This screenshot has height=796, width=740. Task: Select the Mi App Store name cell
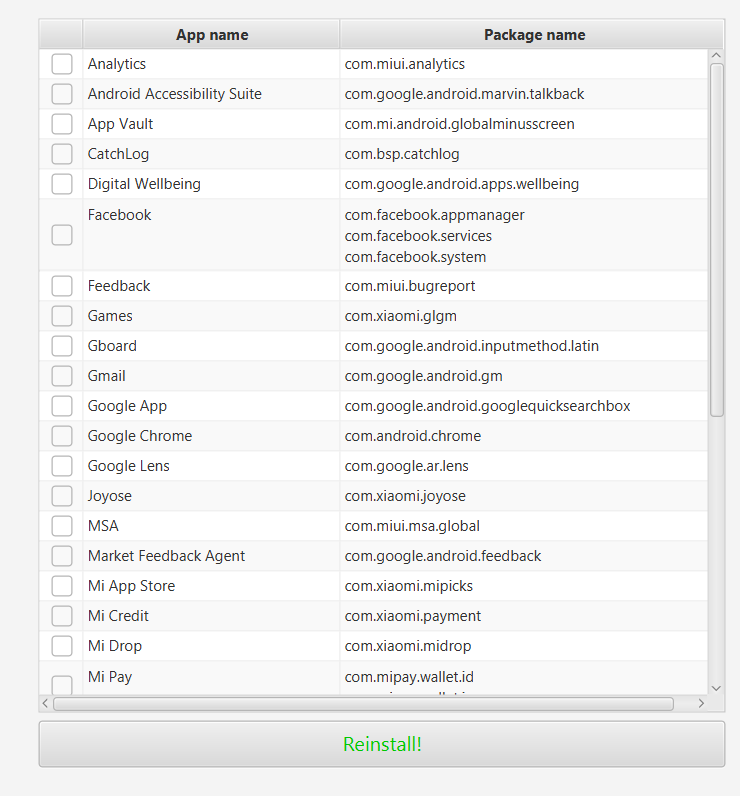[211, 585]
